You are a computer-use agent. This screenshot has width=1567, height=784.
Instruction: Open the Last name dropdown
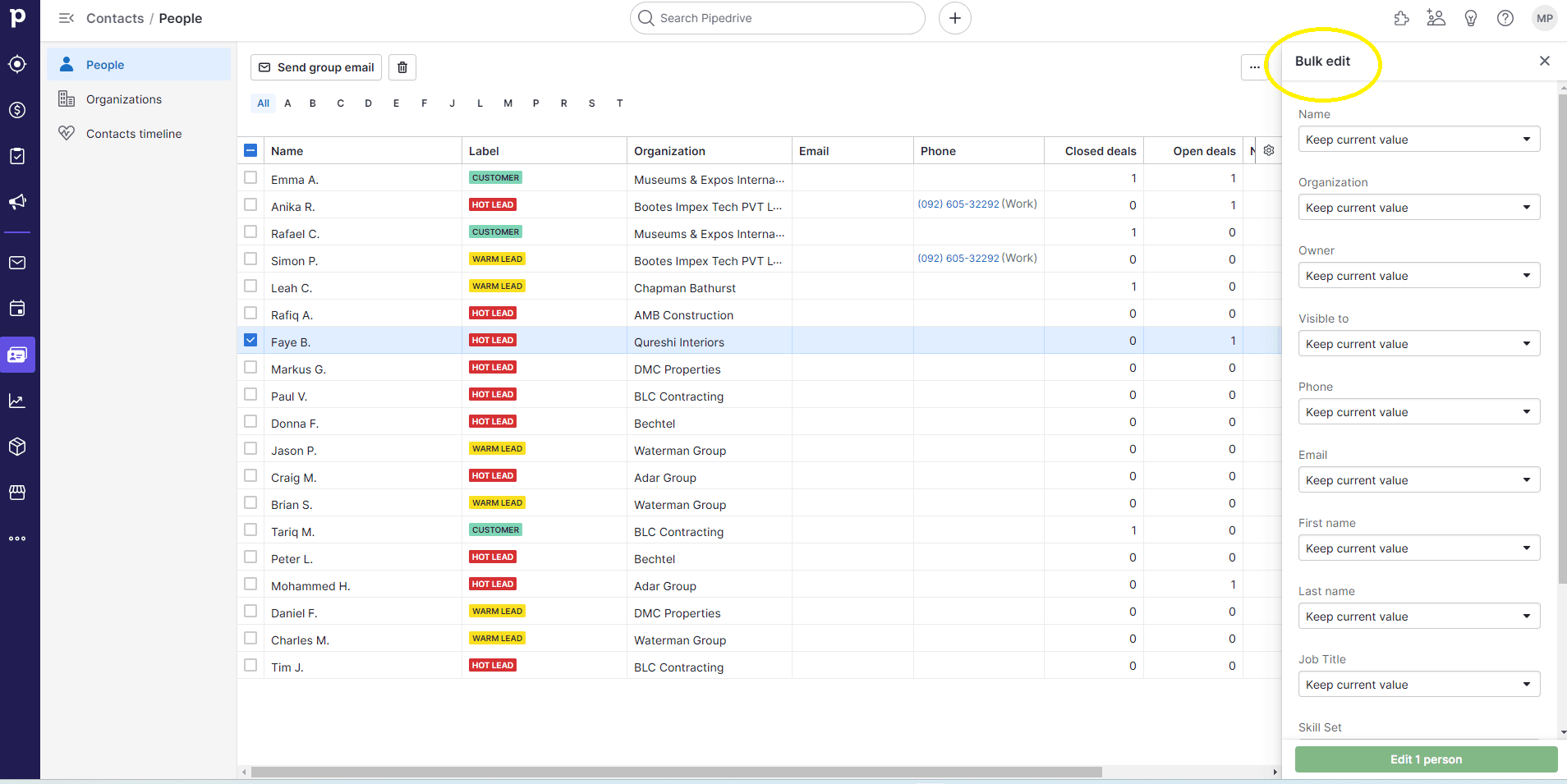pyautogui.click(x=1419, y=617)
